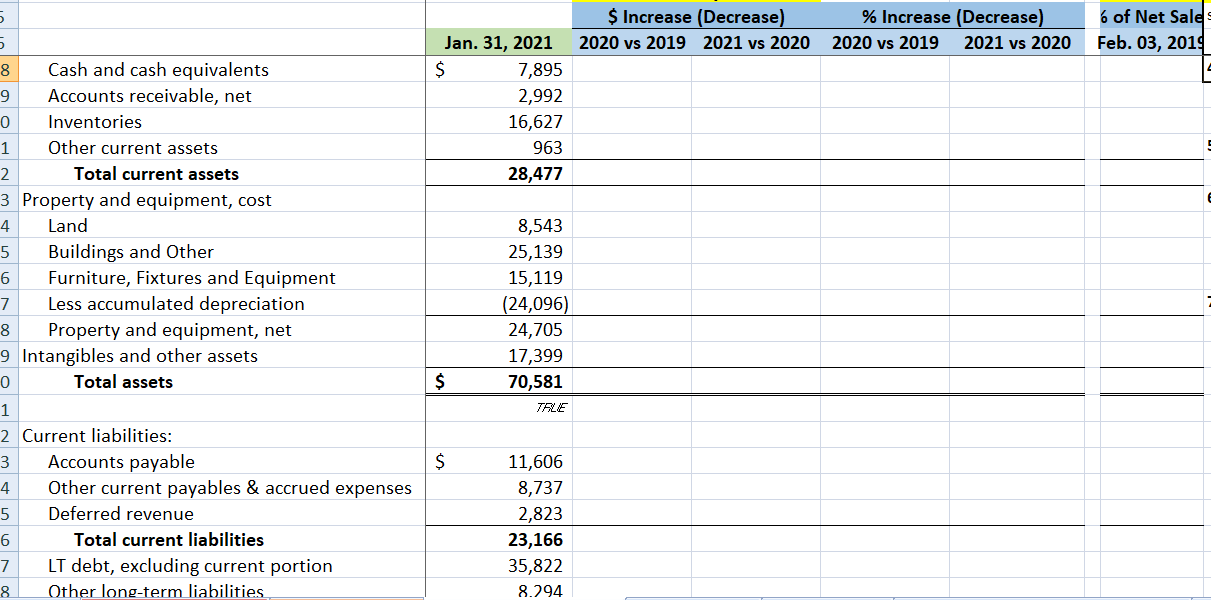
Task: Click the other current assets value 963
Action: pyautogui.click(x=499, y=147)
